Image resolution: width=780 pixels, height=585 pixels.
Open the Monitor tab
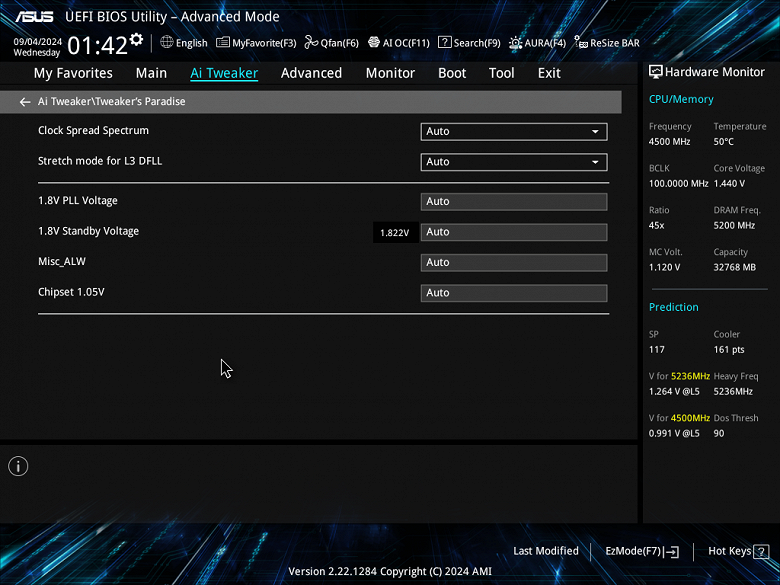click(x=390, y=73)
